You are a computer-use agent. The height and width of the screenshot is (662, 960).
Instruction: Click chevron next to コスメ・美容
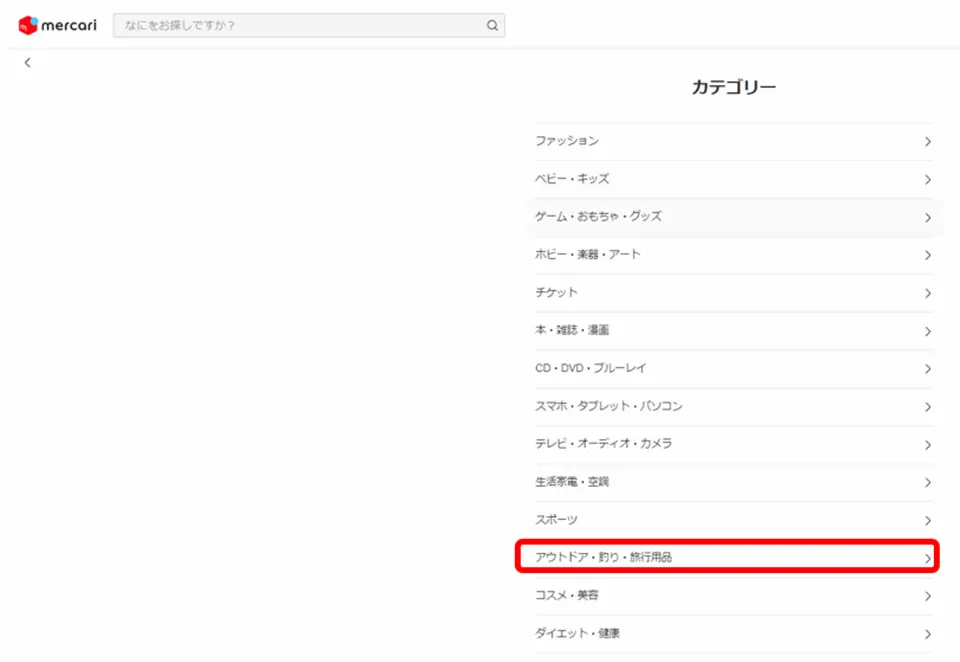click(927, 597)
